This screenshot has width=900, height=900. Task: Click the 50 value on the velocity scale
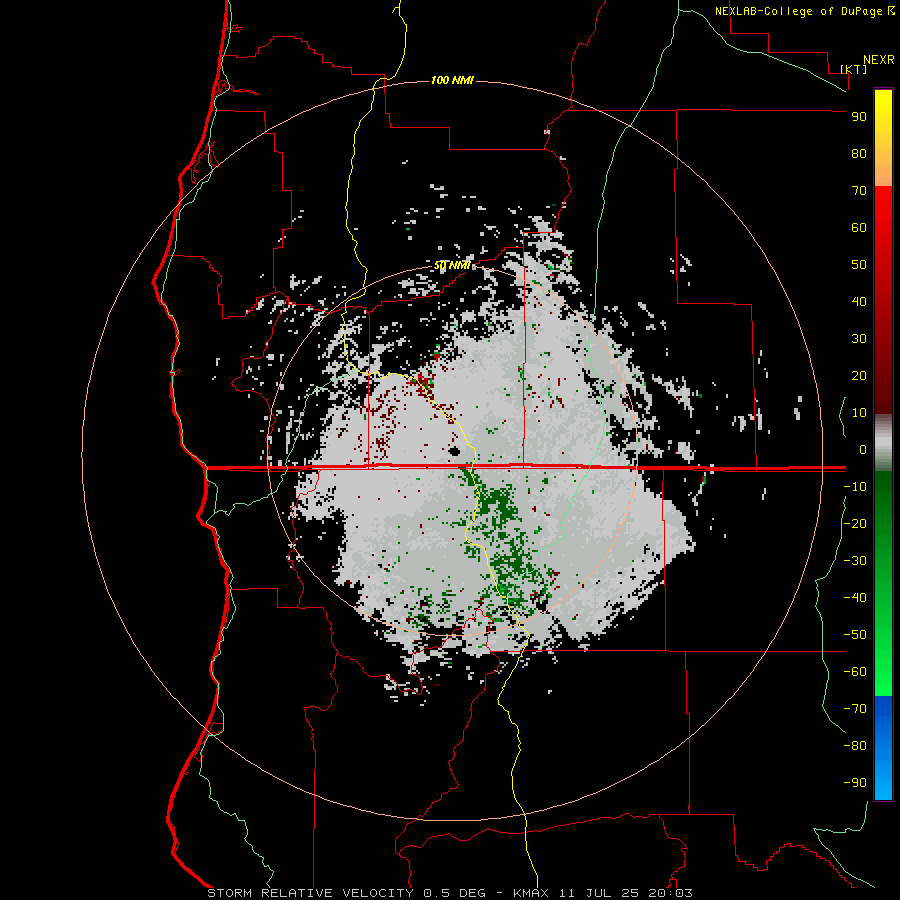point(859,265)
